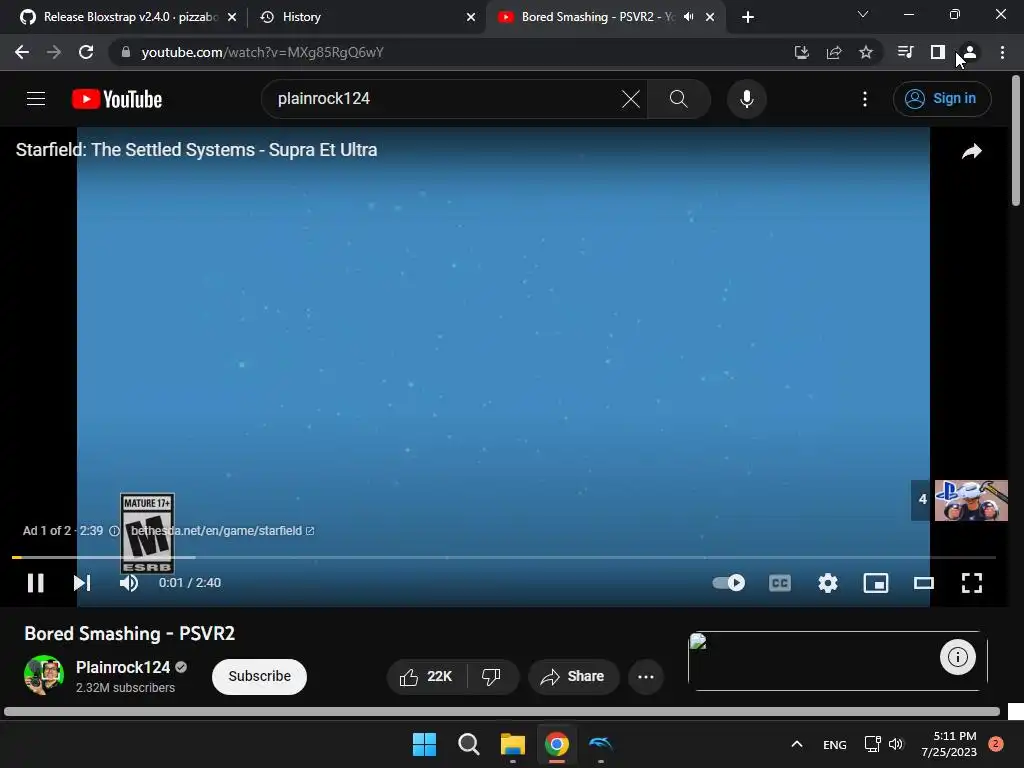Click the horizontal page scrollbar
The image size is (1024, 768).
(x=502, y=711)
